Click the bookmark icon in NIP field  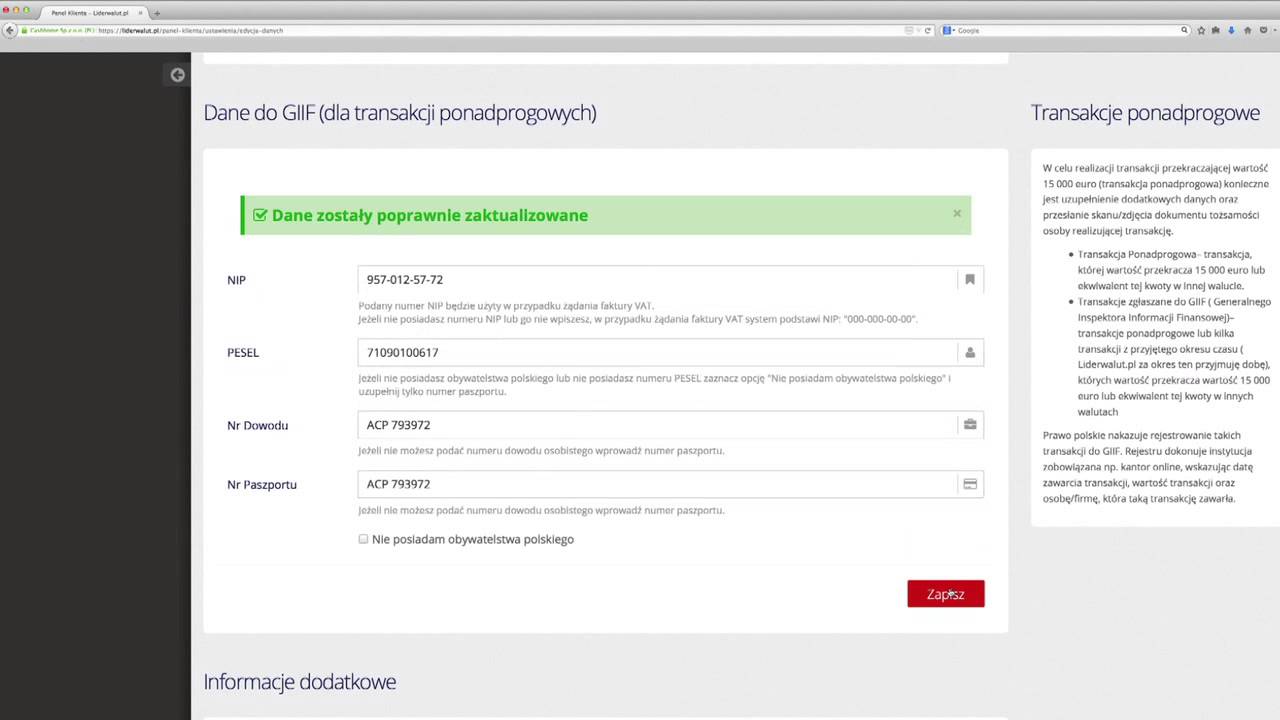point(969,280)
